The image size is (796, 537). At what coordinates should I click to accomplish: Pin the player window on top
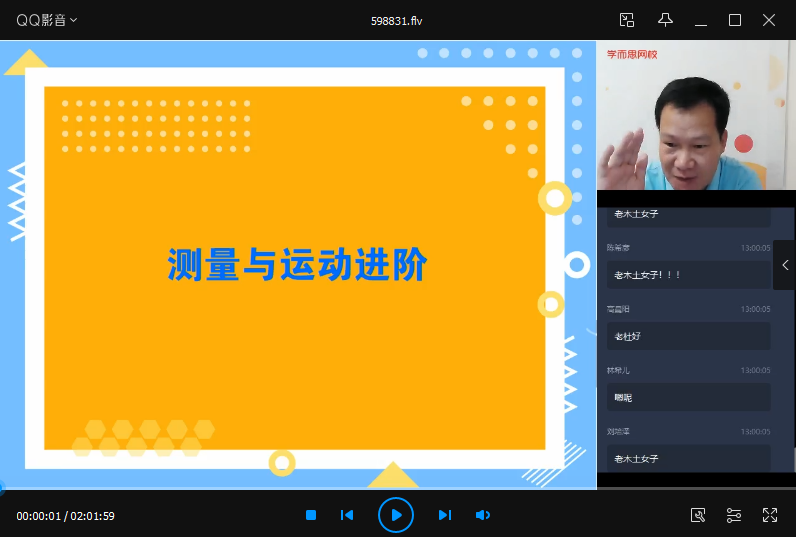point(665,20)
